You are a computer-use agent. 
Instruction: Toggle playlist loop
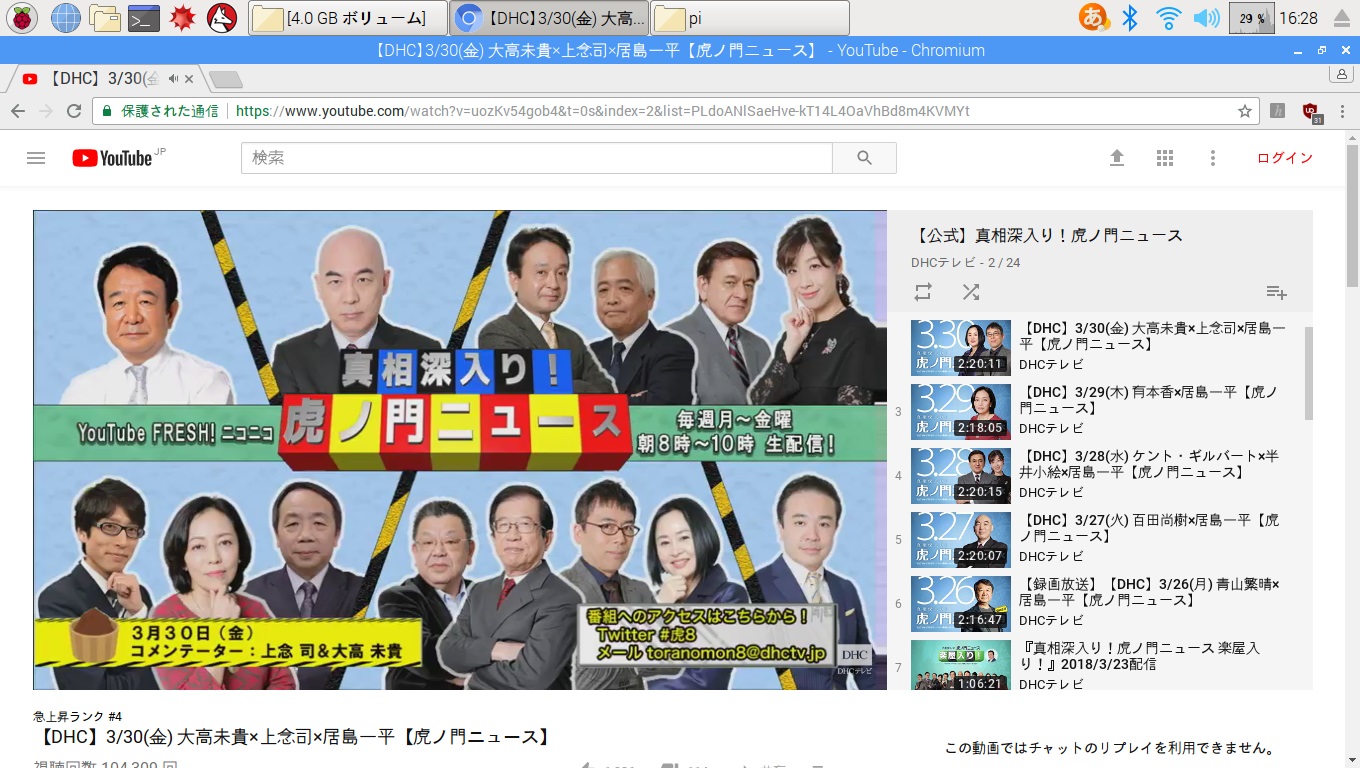[x=923, y=292]
